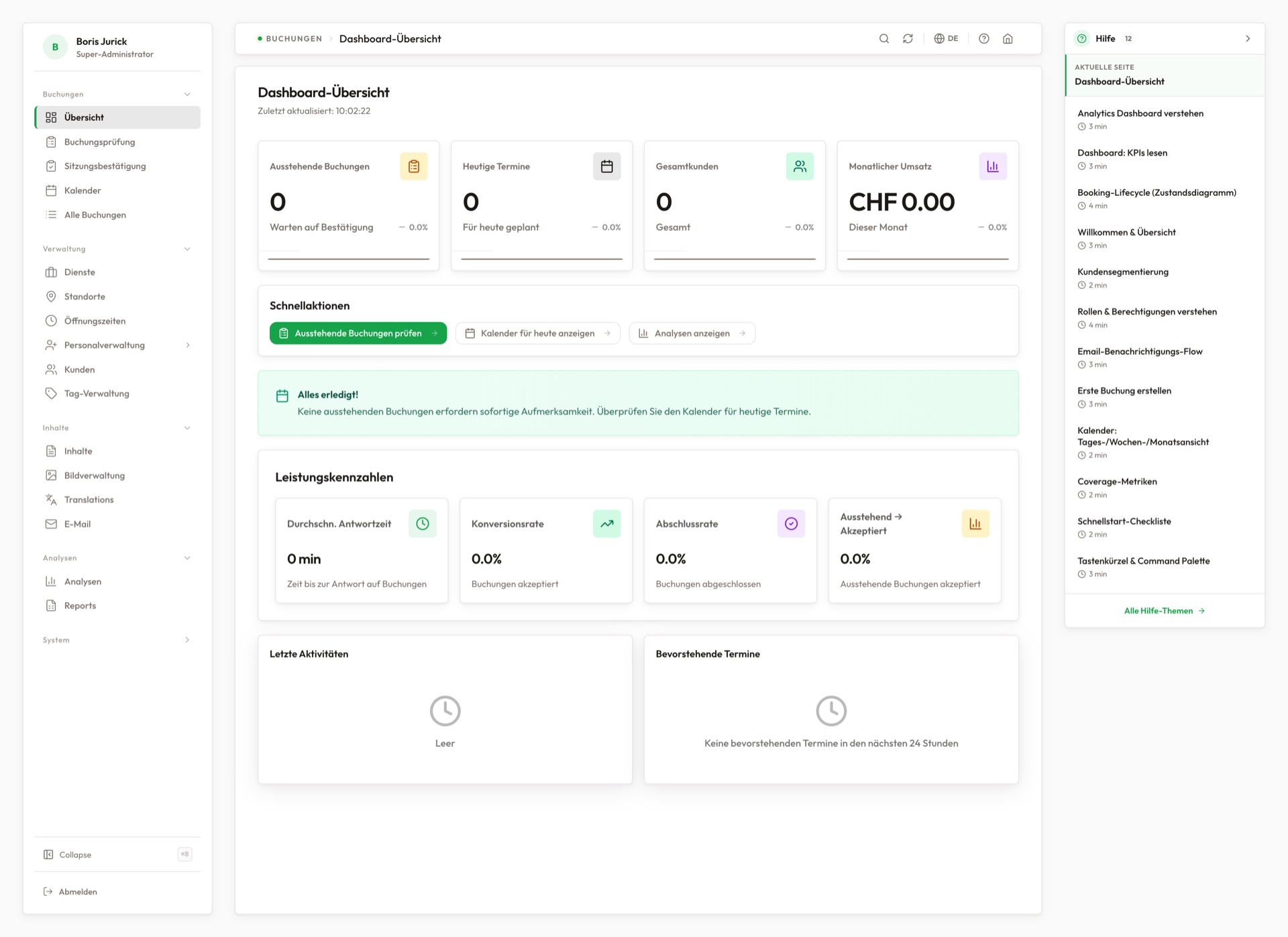
Task: Refresh the dashboard via the reload icon
Action: pos(908,38)
